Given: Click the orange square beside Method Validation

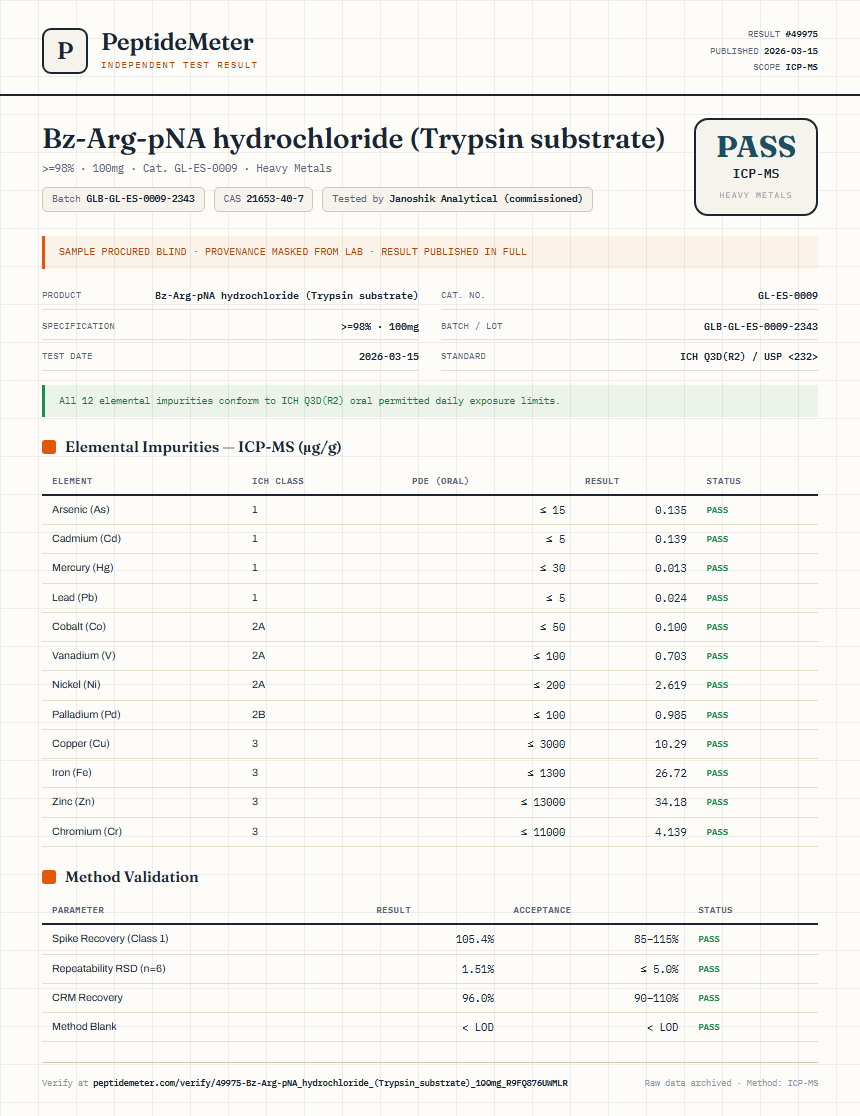Looking at the screenshot, I should click(49, 877).
